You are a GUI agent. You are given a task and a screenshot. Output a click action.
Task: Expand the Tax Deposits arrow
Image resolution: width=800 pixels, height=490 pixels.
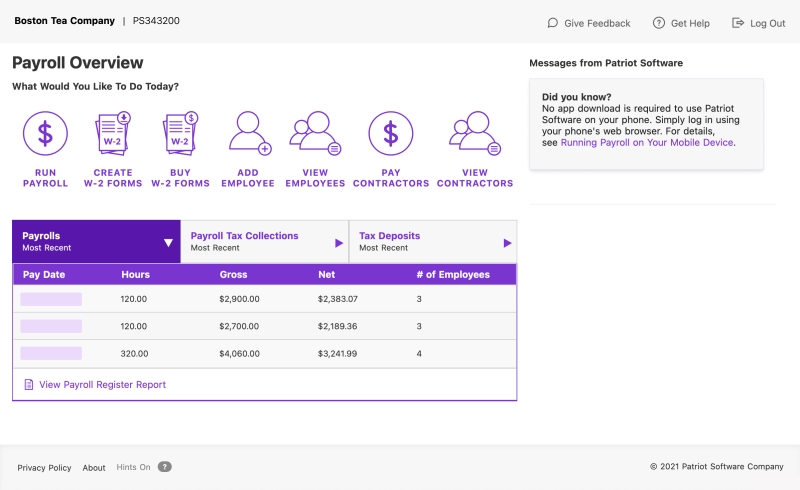[x=507, y=243]
